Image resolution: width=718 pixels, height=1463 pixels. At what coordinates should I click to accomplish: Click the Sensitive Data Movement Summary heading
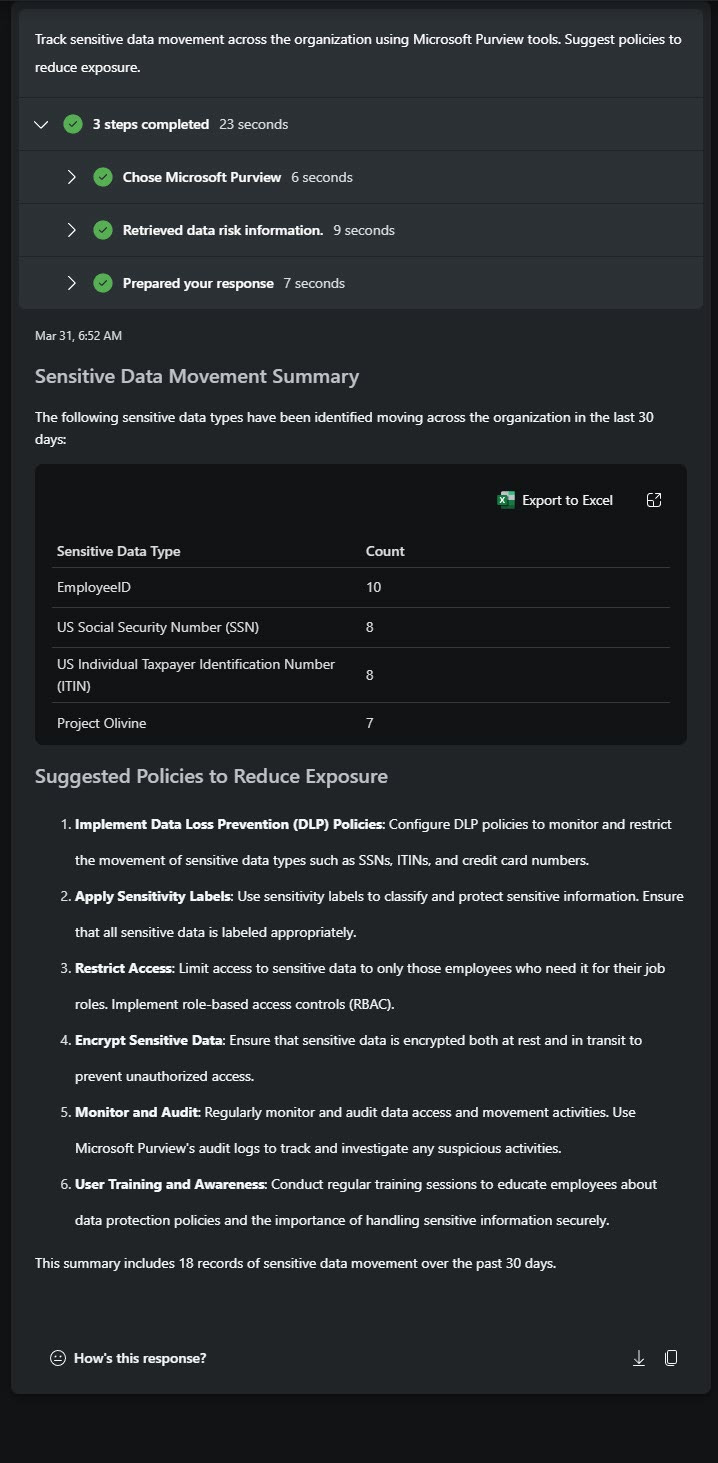click(x=197, y=377)
